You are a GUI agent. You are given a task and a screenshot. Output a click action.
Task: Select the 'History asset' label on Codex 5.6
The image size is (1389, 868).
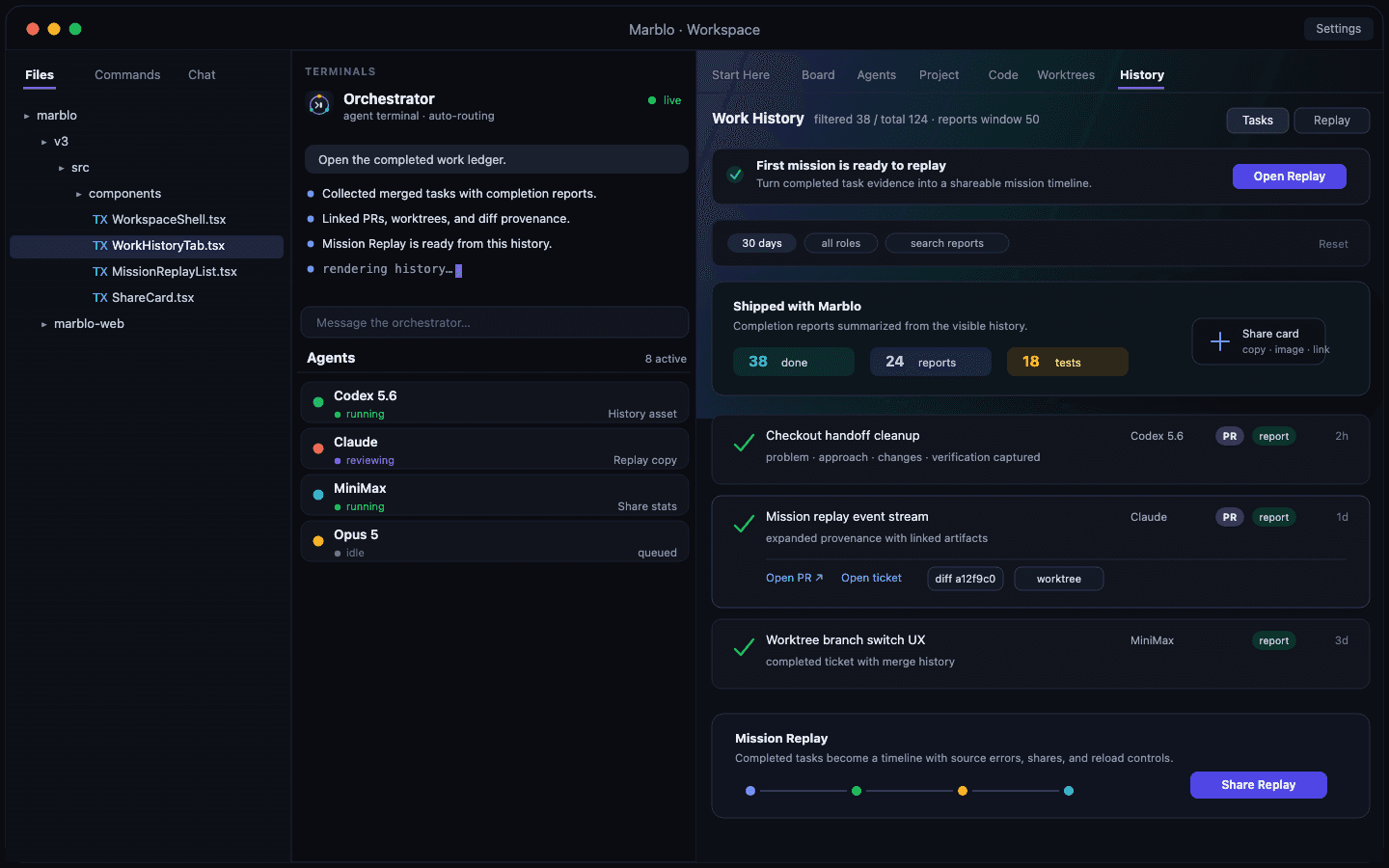pos(642,414)
